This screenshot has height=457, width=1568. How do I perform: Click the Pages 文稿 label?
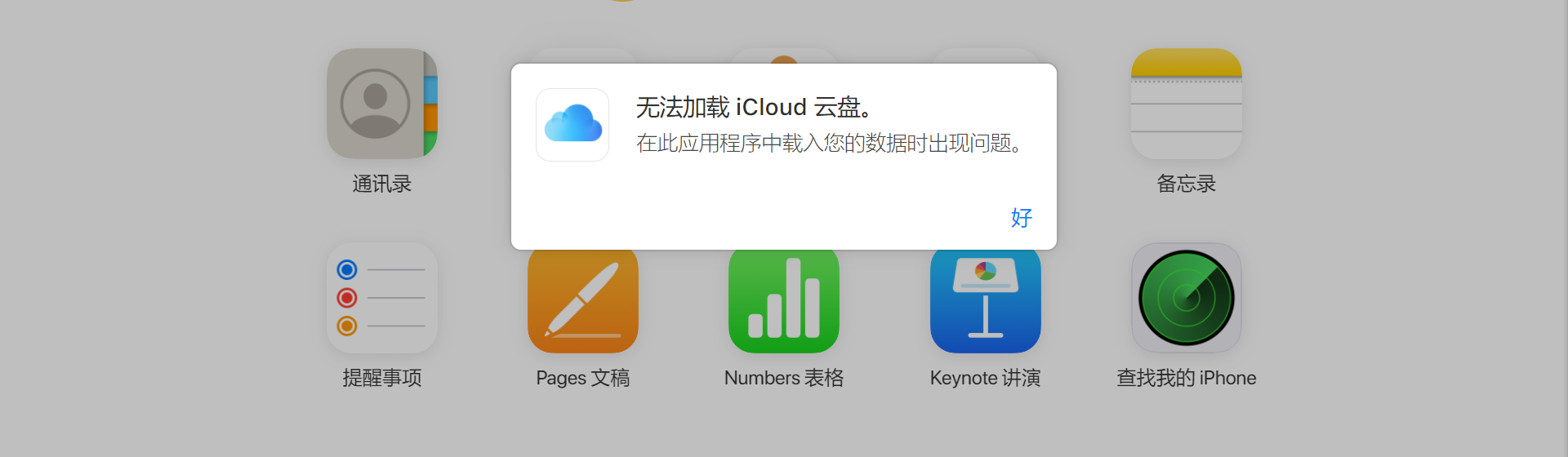(583, 378)
